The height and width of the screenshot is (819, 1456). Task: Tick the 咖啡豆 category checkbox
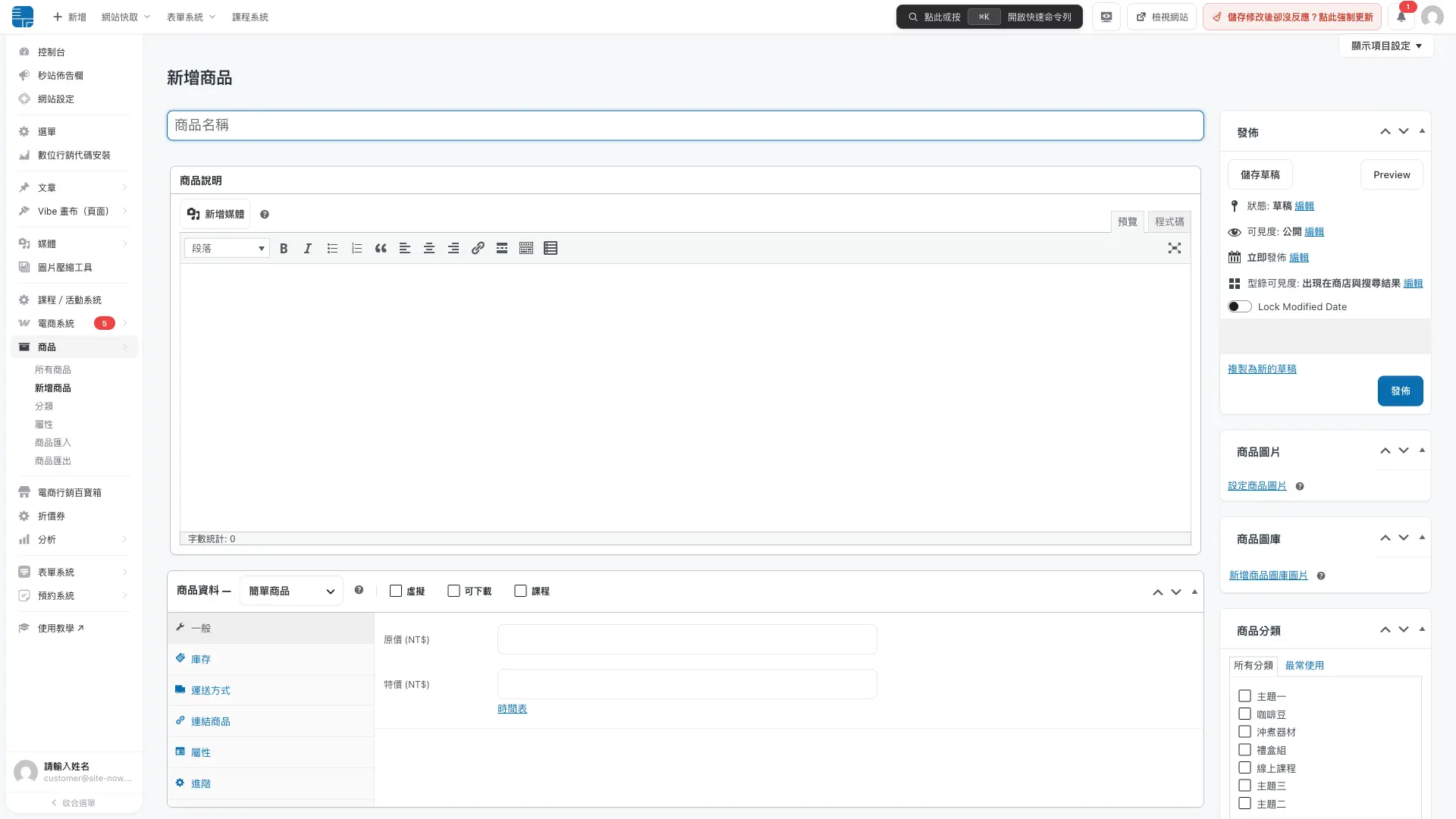(1244, 714)
